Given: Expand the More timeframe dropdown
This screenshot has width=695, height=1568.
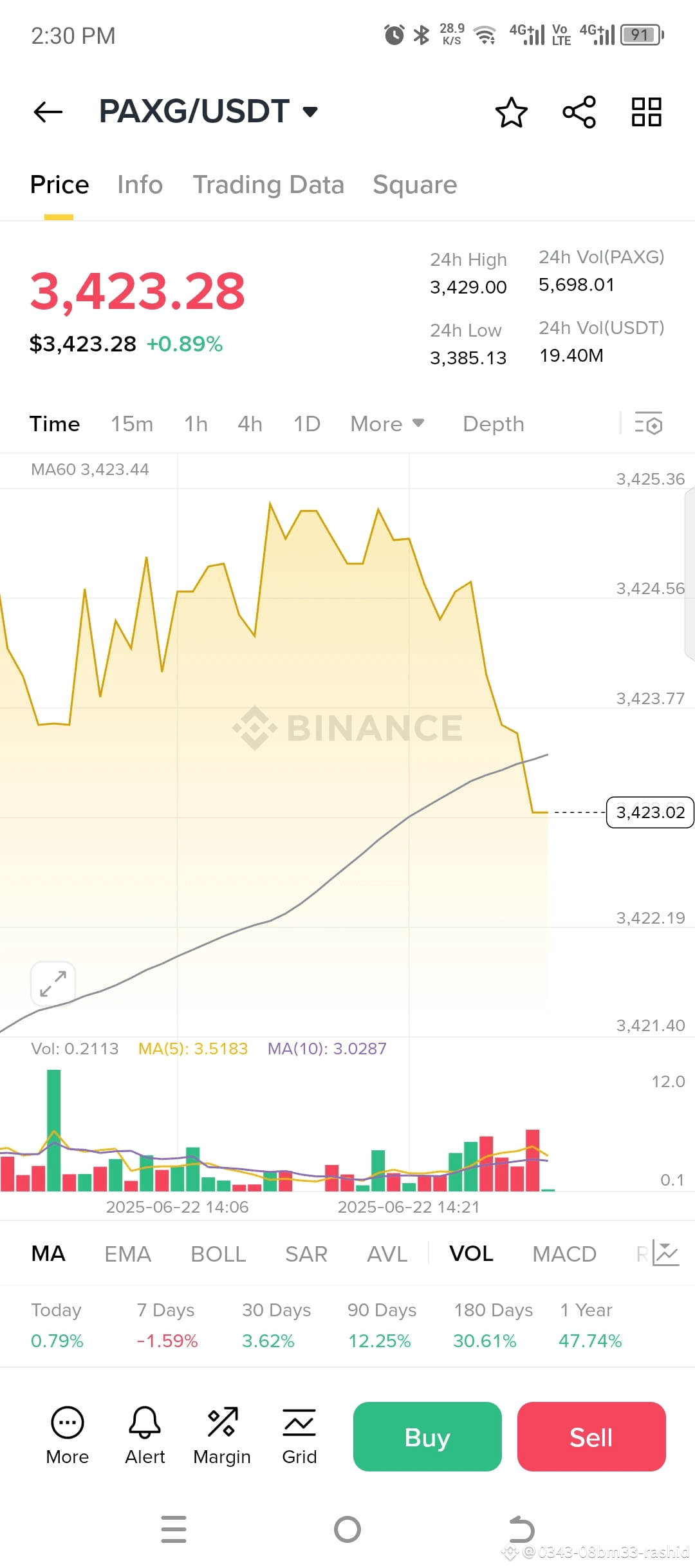Looking at the screenshot, I should (x=387, y=424).
